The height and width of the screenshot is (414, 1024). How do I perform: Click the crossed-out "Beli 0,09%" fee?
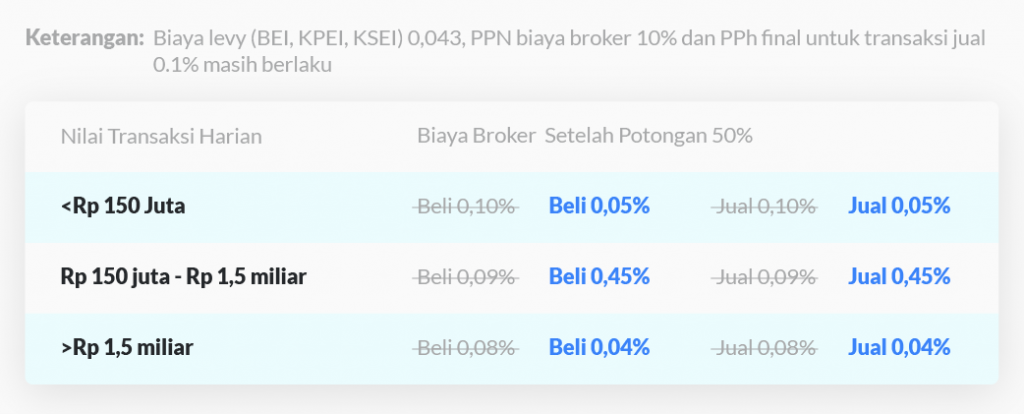coord(466,277)
